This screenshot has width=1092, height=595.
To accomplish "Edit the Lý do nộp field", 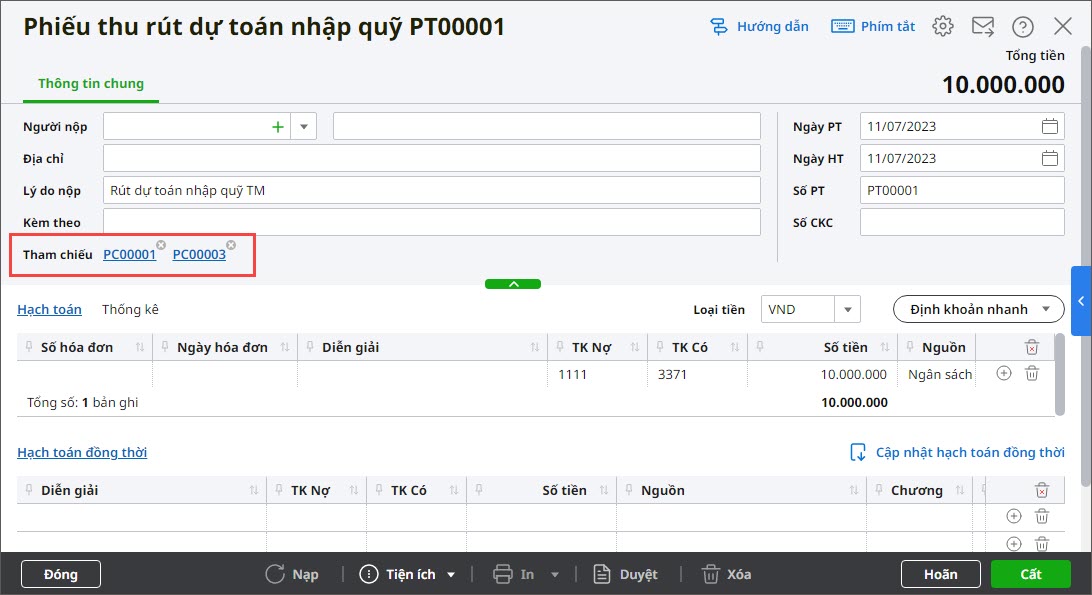I will 432,190.
